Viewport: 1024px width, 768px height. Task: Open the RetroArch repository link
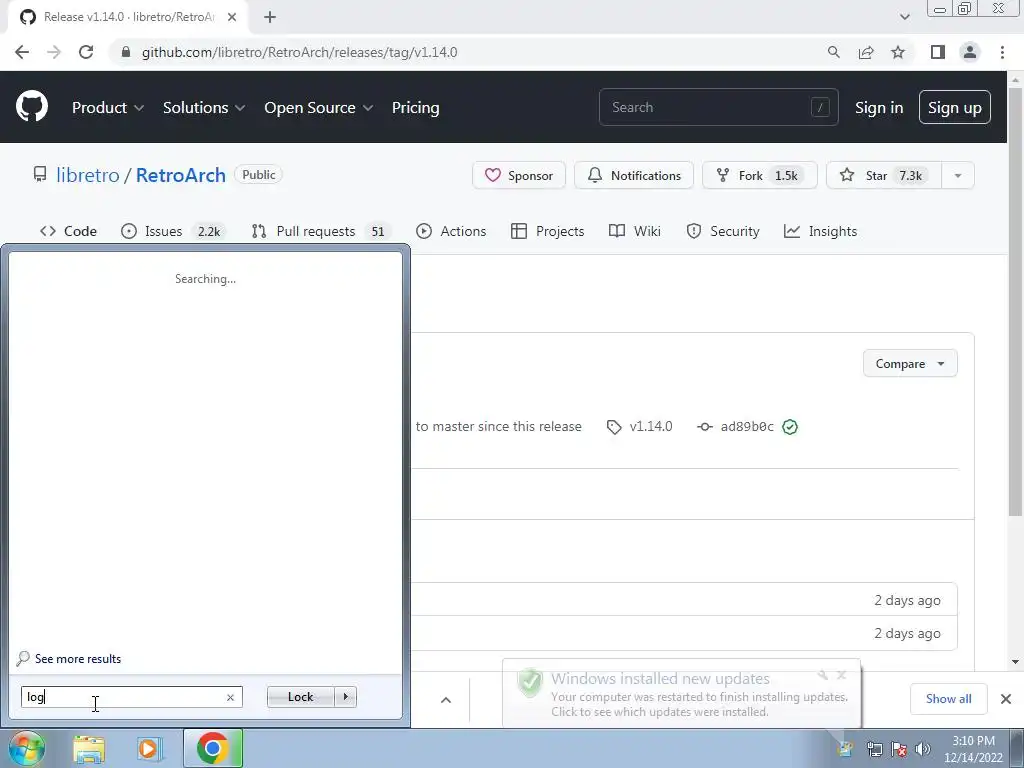click(x=181, y=175)
